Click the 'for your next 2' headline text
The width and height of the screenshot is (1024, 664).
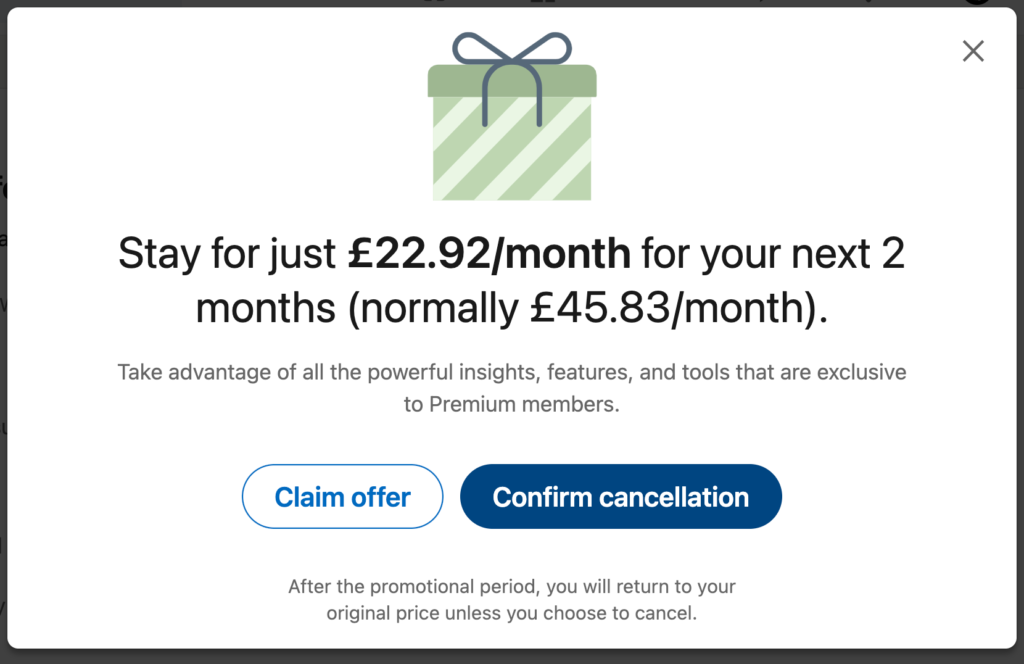pyautogui.click(x=773, y=253)
